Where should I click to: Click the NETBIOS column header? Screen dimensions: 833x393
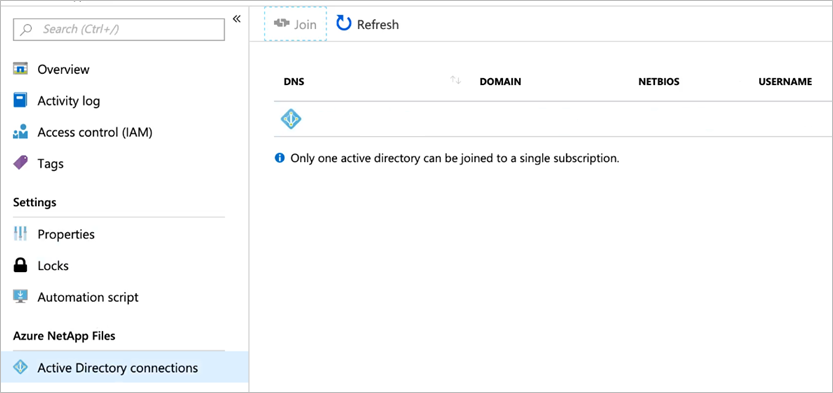pyautogui.click(x=659, y=82)
